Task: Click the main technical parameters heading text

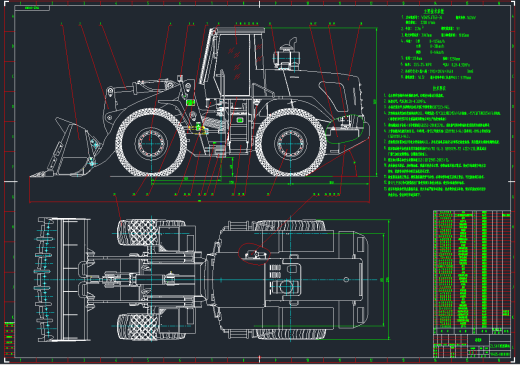Action: pos(434,11)
